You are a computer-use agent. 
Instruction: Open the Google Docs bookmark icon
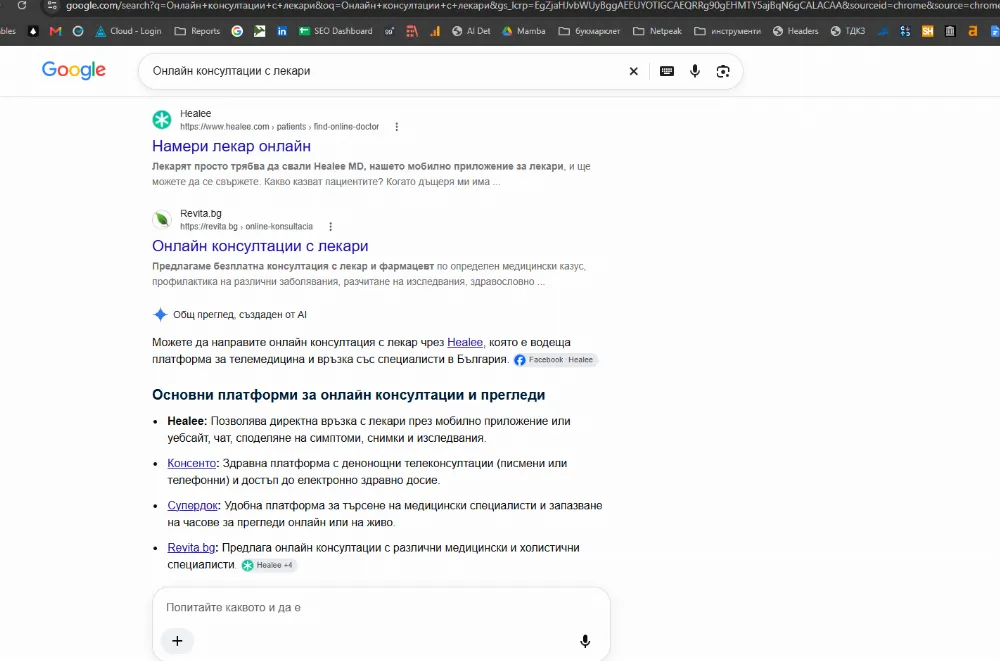point(994,31)
